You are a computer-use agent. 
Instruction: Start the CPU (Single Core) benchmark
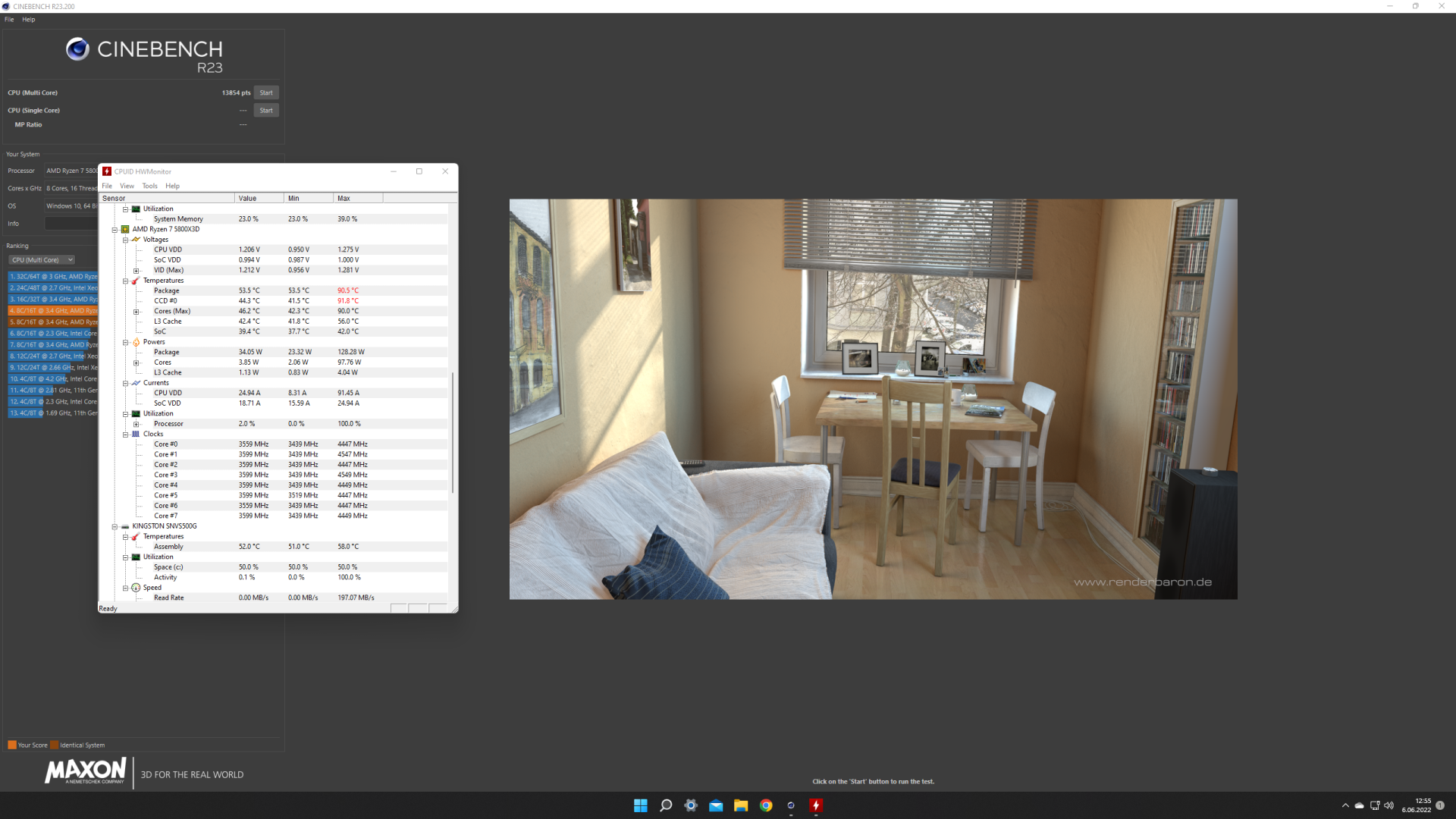[x=266, y=111]
